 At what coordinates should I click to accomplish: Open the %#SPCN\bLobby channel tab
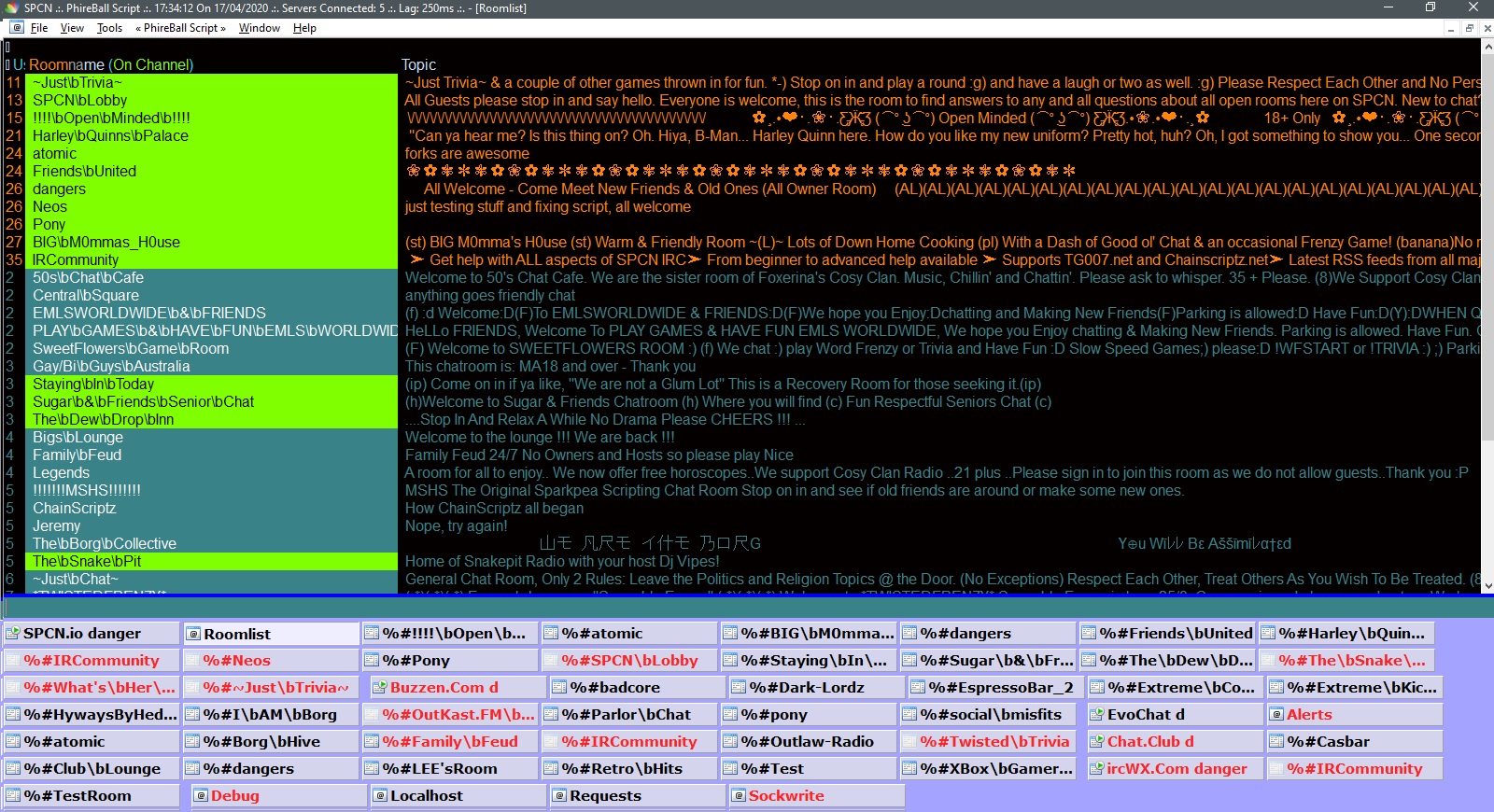629,661
